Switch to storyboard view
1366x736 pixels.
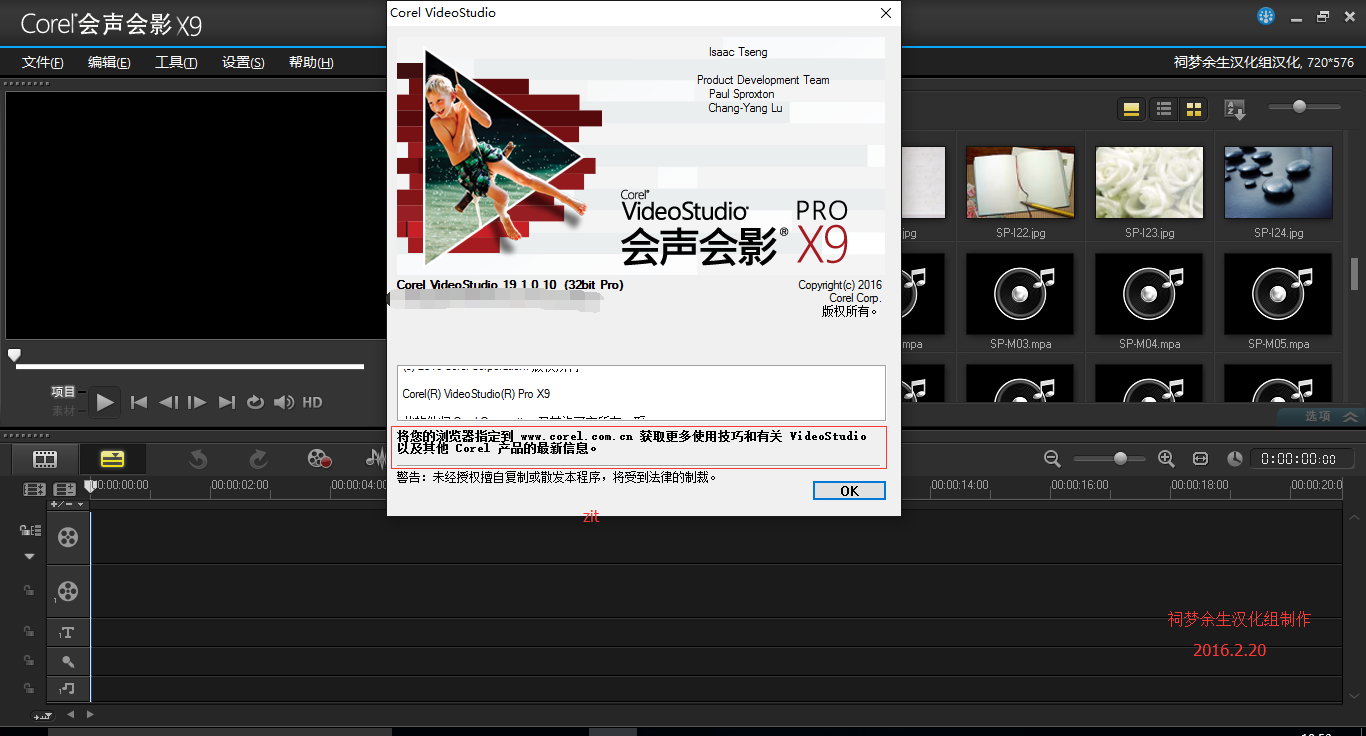pos(44,459)
